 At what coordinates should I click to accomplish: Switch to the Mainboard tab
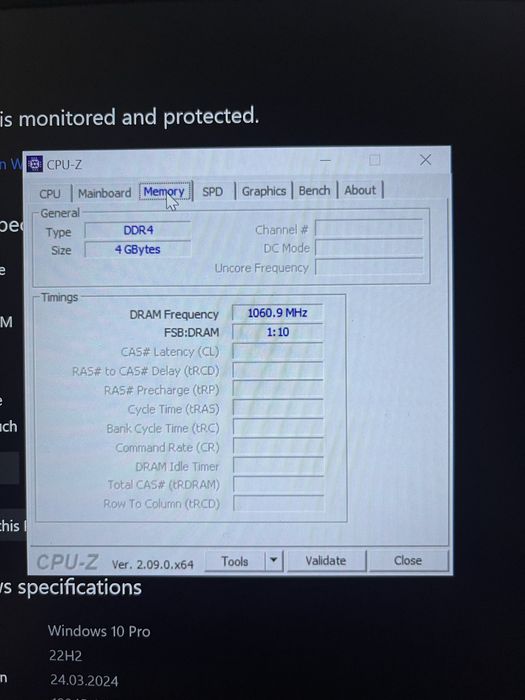pos(104,193)
